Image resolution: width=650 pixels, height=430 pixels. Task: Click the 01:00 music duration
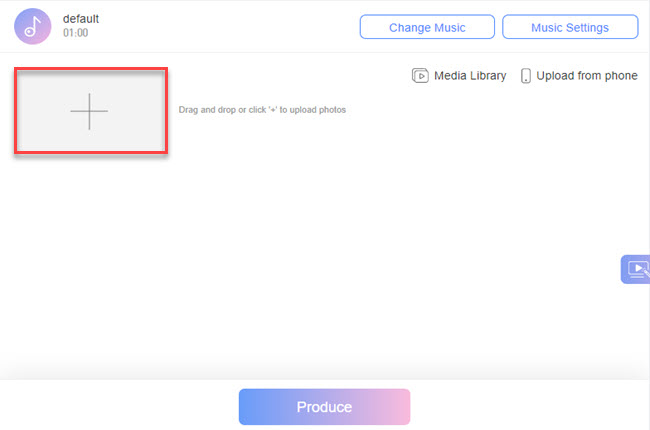tap(77, 34)
